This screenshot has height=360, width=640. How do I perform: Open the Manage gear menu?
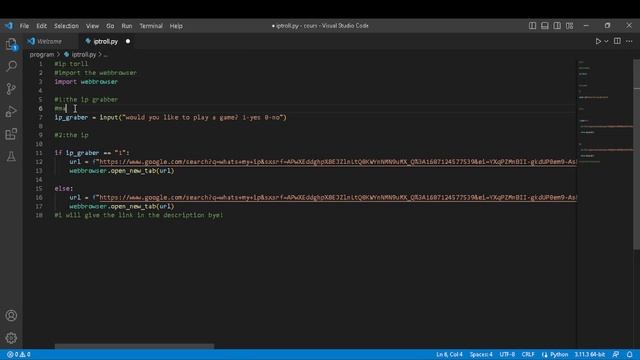(x=11, y=338)
